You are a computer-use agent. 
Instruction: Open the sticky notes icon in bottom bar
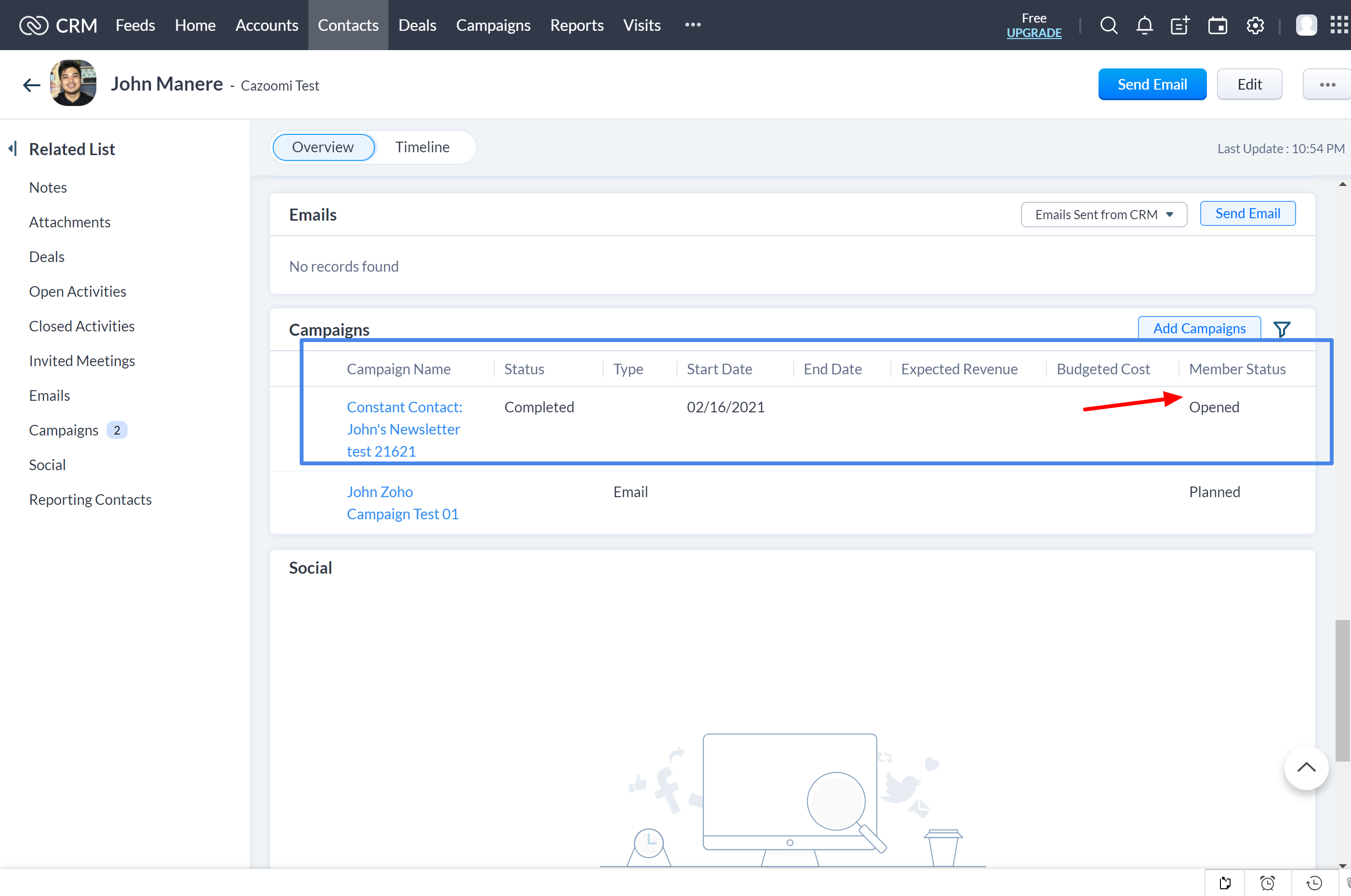[x=1225, y=883]
